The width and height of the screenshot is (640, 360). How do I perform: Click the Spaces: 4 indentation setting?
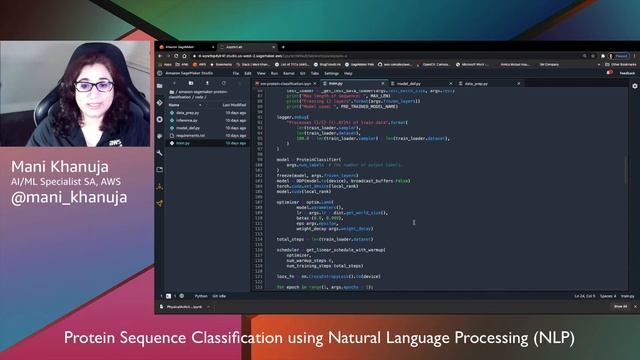[x=608, y=296]
